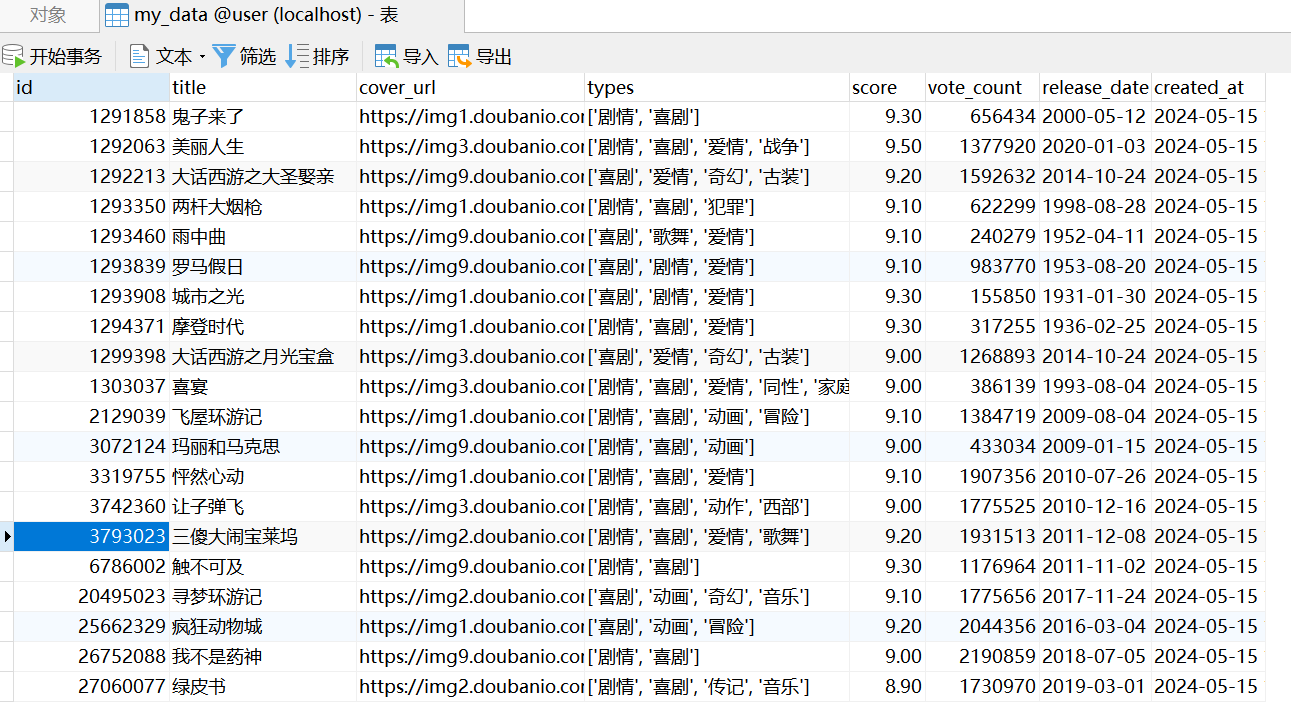Click the blue funnel filter (筛选) icon
Screen dimensions: 1291x715
(222, 55)
